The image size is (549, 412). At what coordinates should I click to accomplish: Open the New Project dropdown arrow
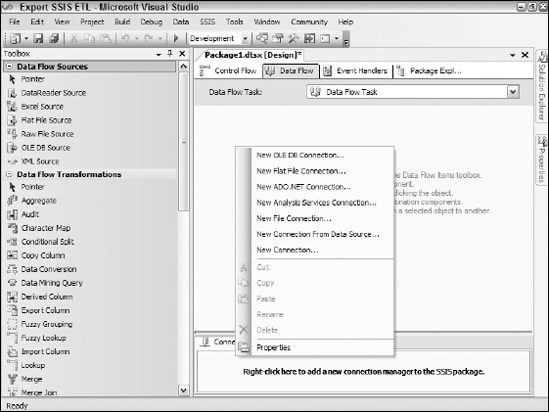(x=26, y=38)
